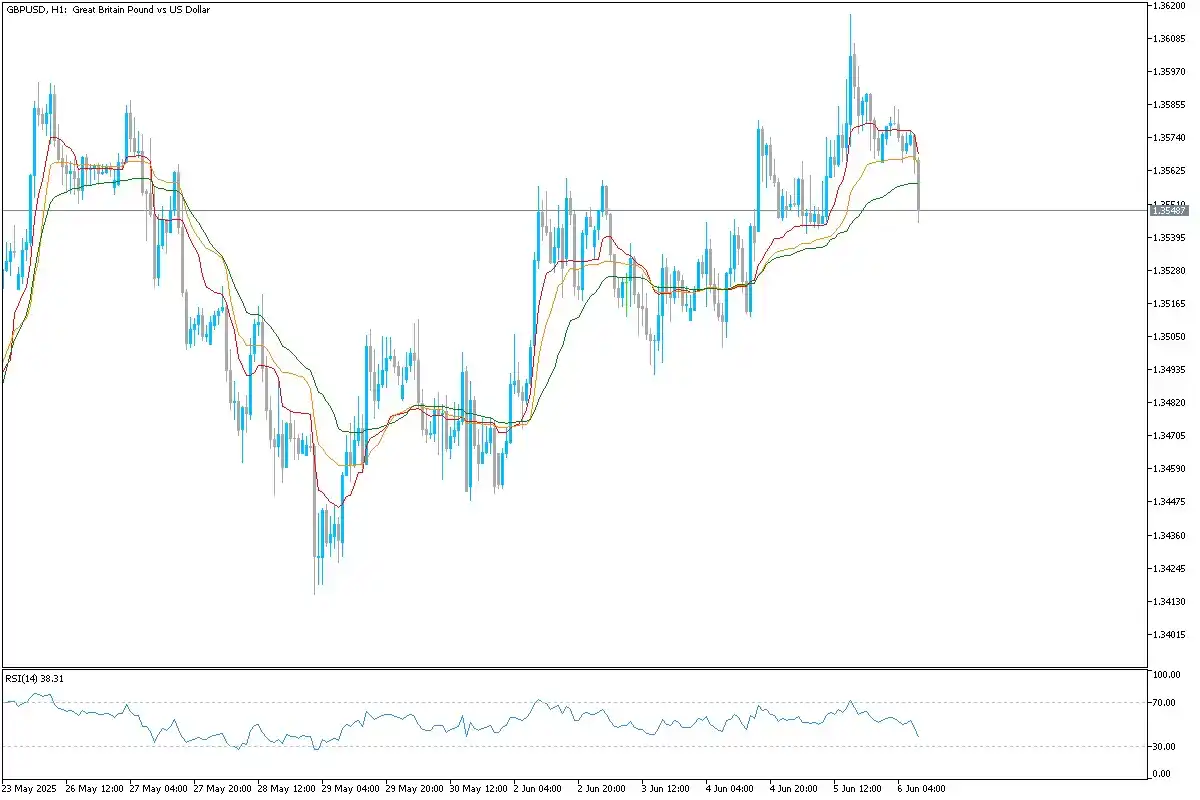Click price scale label 1.34705
This screenshot has height=800, width=1200.
pyautogui.click(x=1169, y=436)
